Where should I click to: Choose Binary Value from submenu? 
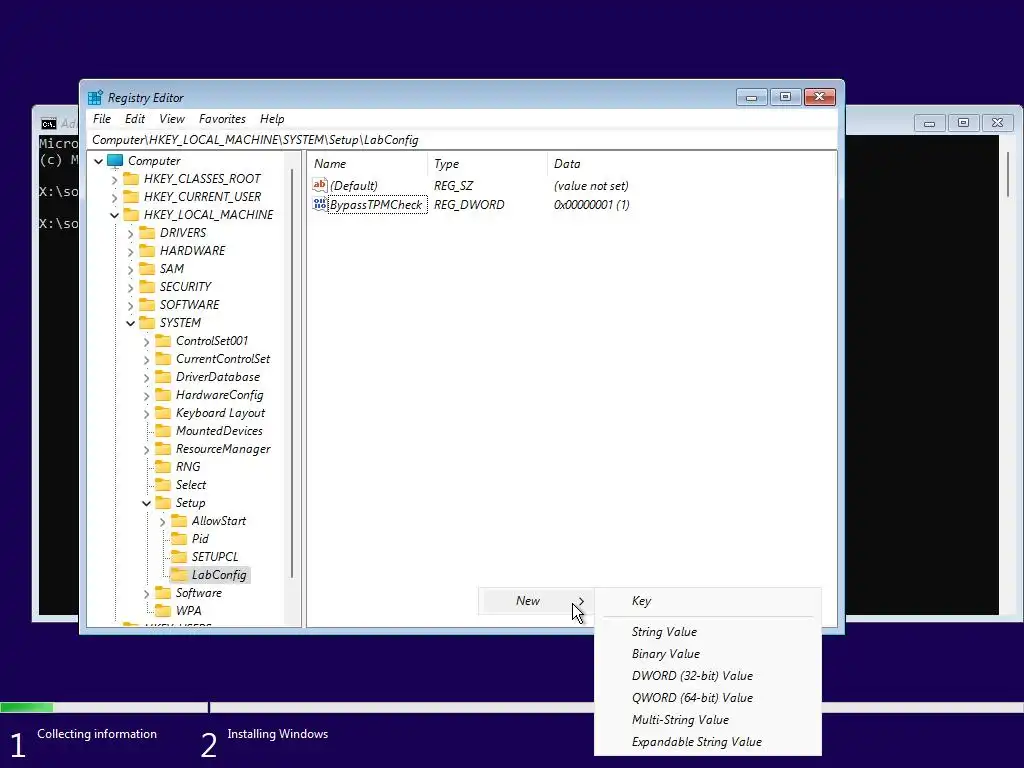tap(707, 654)
